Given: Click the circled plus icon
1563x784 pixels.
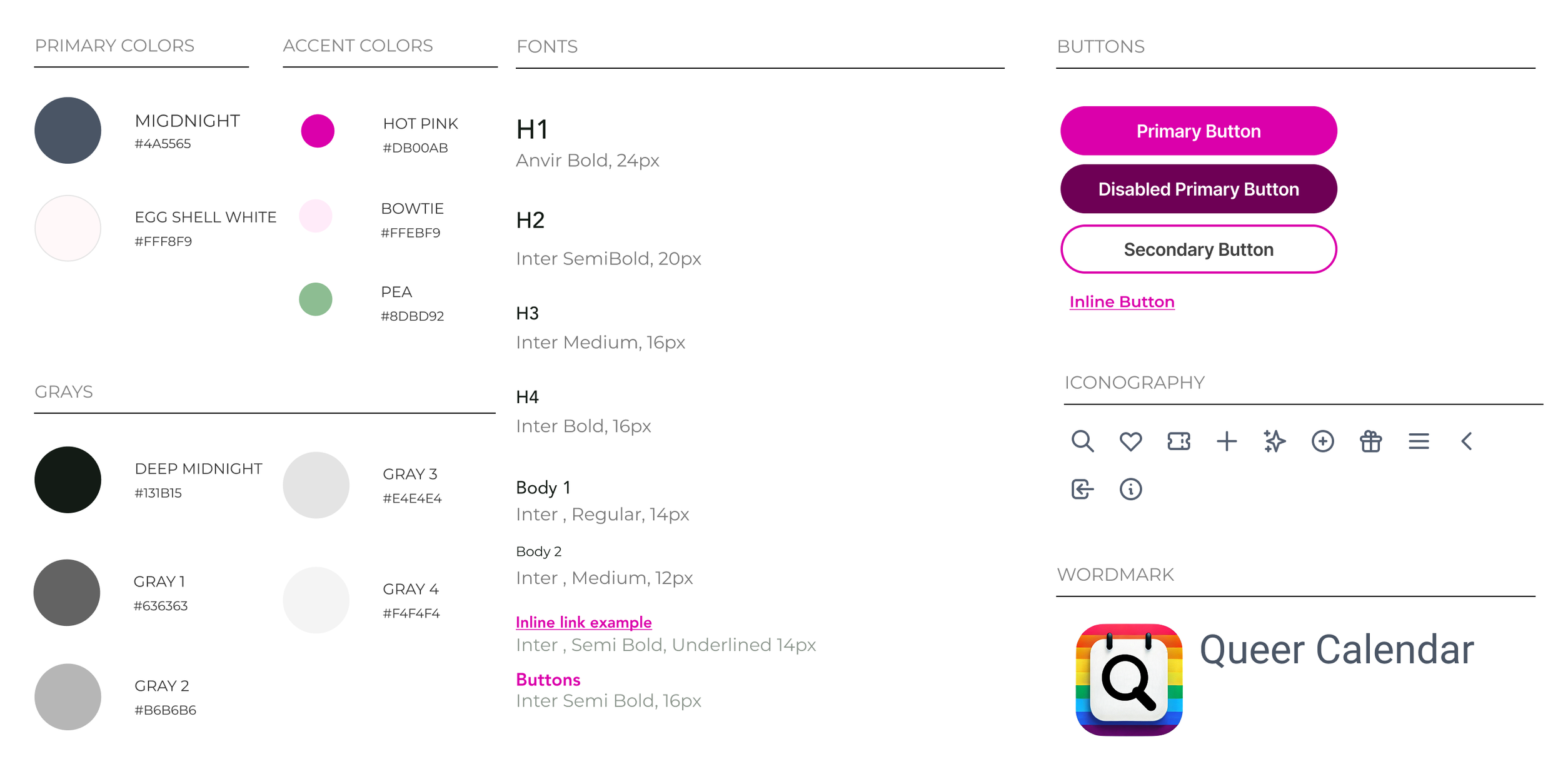Looking at the screenshot, I should [x=1322, y=441].
